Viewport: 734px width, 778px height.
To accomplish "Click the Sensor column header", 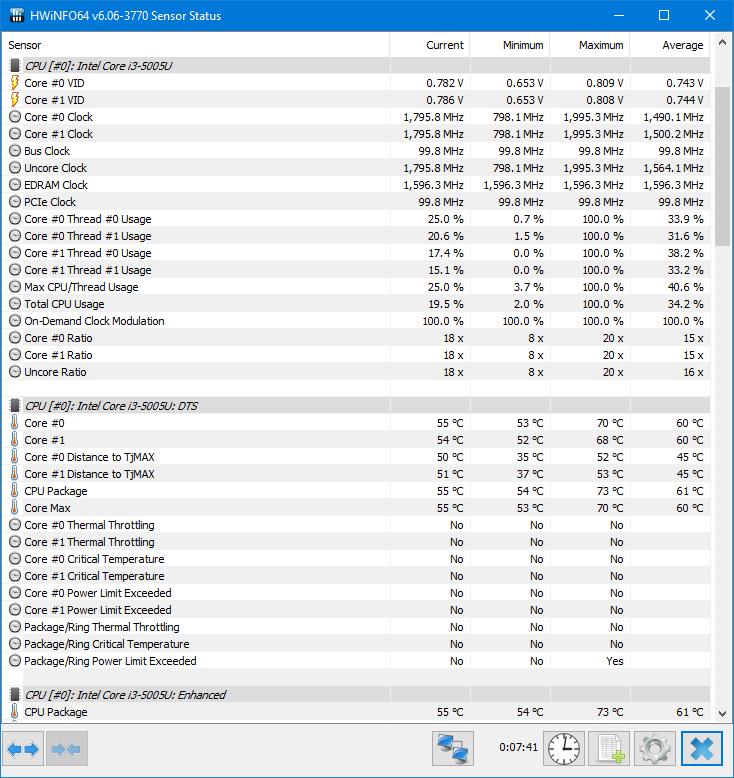I will (196, 45).
